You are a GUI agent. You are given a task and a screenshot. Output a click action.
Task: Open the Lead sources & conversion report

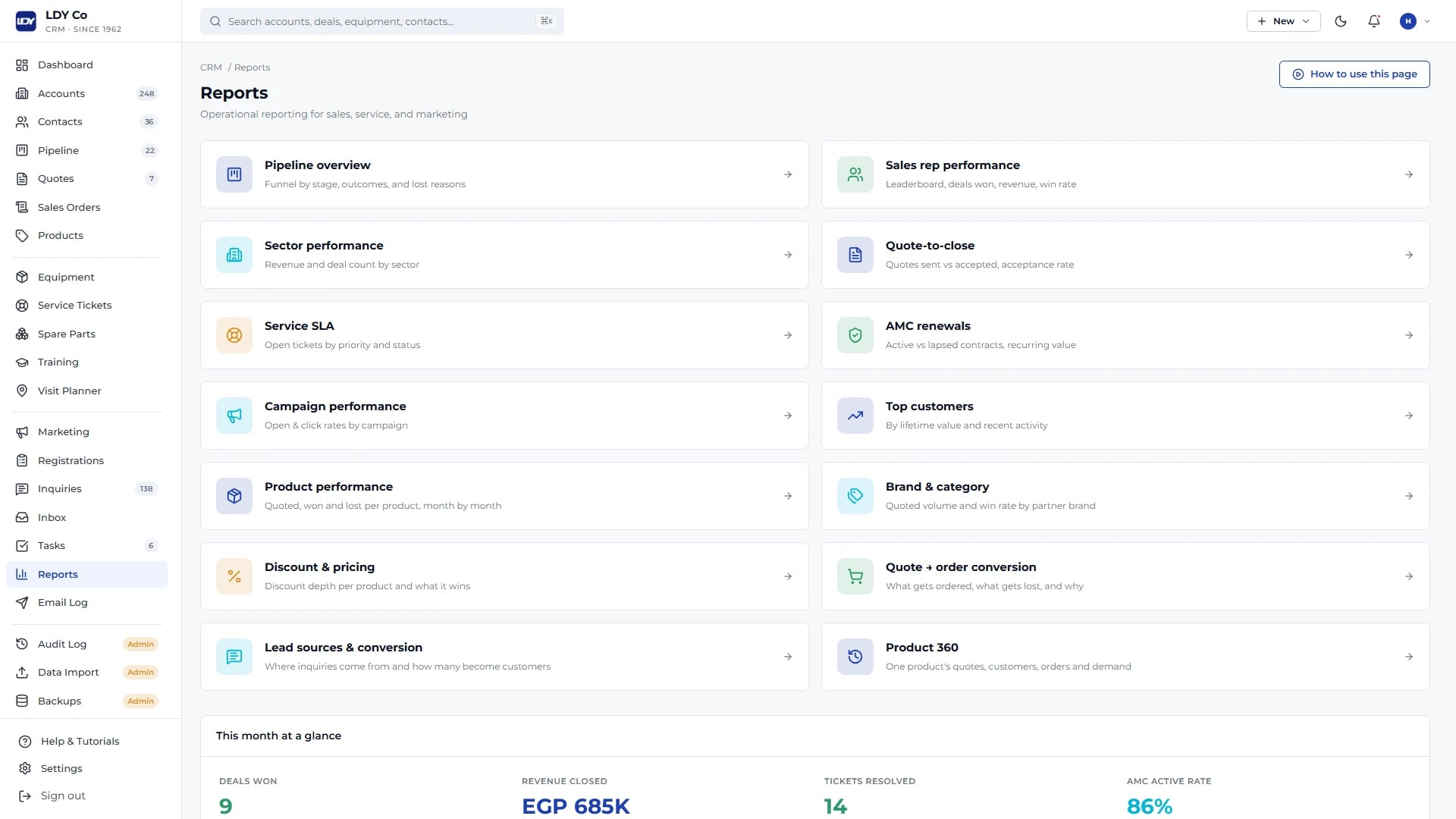504,657
